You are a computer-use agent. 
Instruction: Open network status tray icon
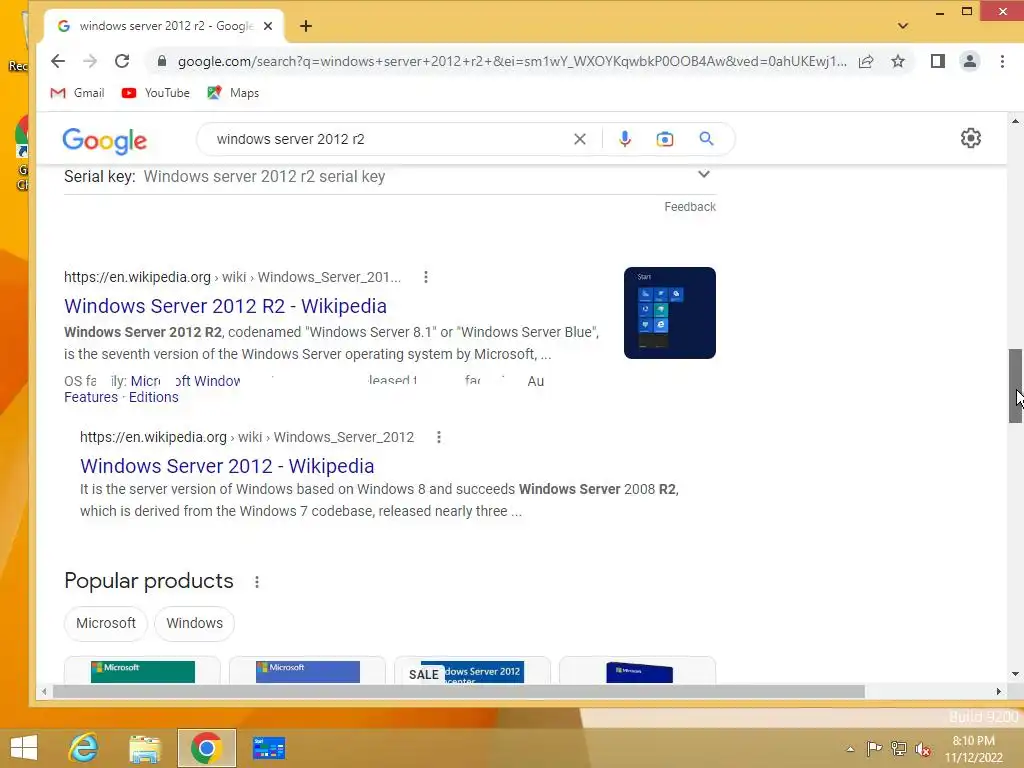point(899,749)
